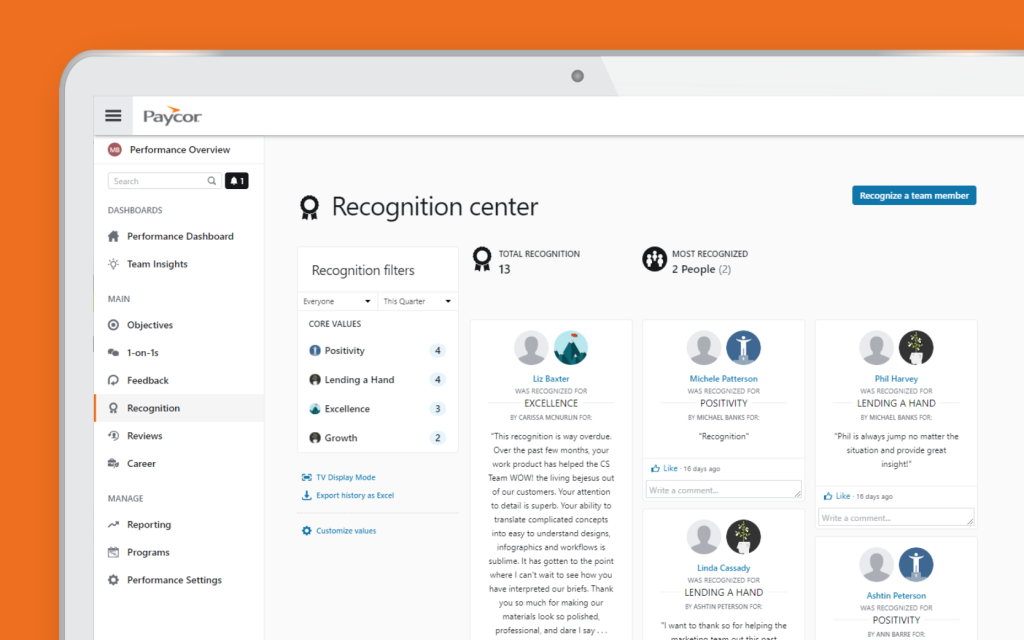Image resolution: width=1024 pixels, height=640 pixels.
Task: Open the Feedback section
Action: click(x=144, y=380)
